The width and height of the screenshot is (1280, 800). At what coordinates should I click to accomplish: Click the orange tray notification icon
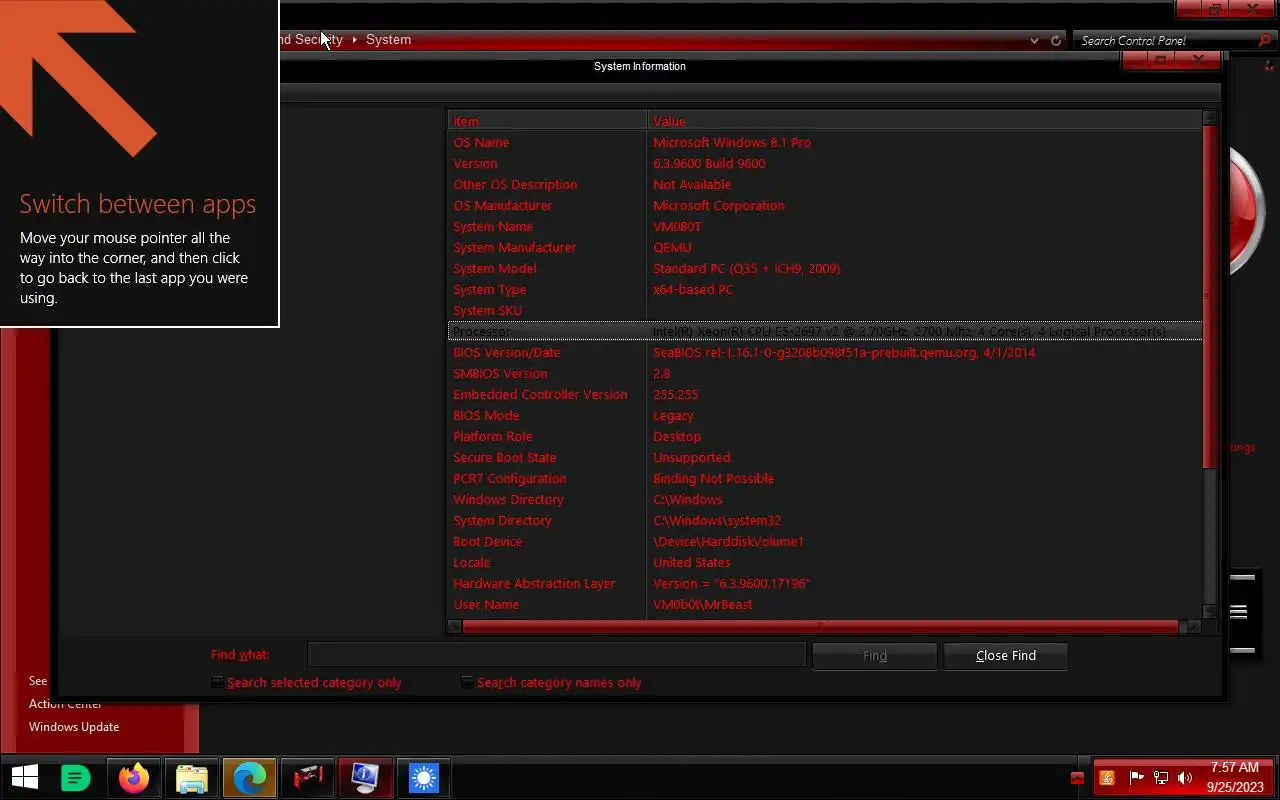point(1107,778)
